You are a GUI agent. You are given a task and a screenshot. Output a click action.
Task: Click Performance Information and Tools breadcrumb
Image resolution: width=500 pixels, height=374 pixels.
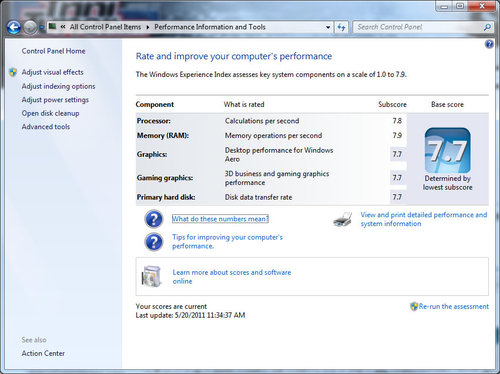pos(210,27)
